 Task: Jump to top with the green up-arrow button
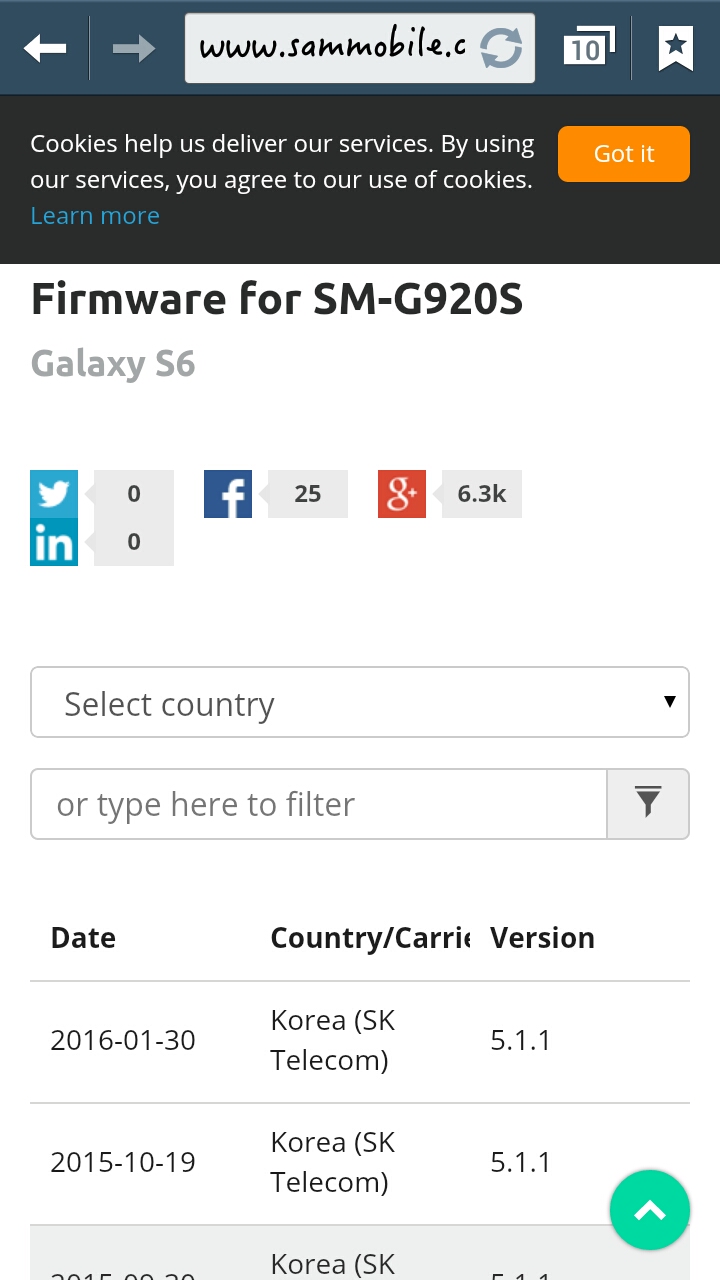point(650,1210)
